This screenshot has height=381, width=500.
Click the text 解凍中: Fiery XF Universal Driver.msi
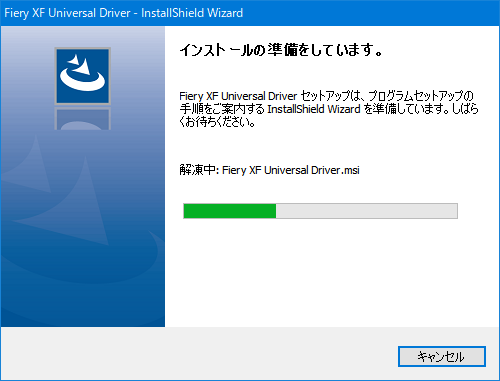click(x=269, y=170)
